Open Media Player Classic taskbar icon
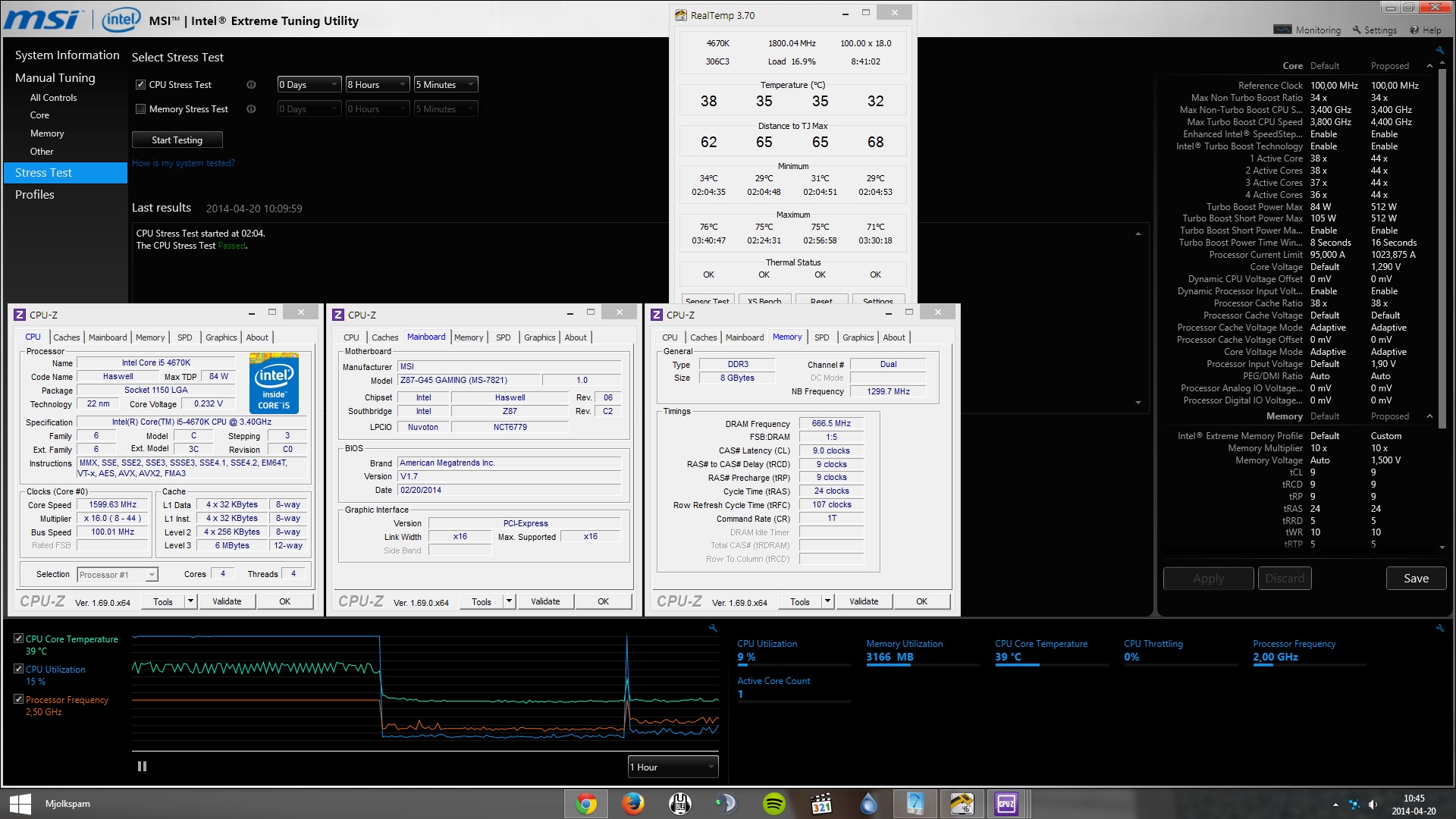 point(821,804)
